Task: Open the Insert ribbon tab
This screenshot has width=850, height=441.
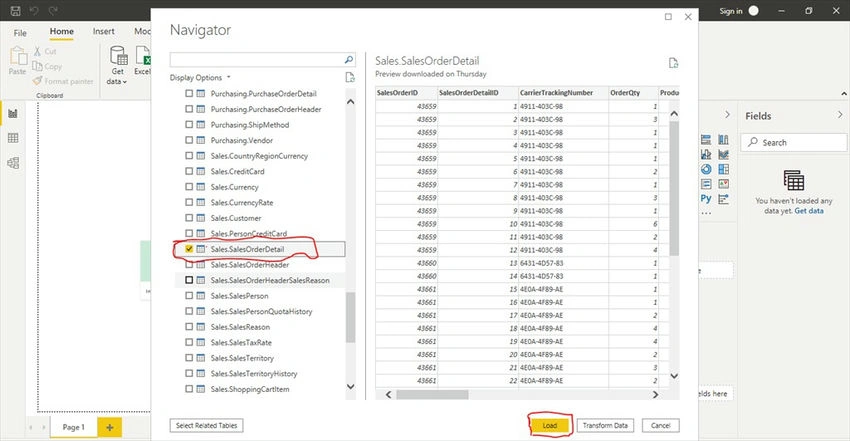Action: (104, 31)
